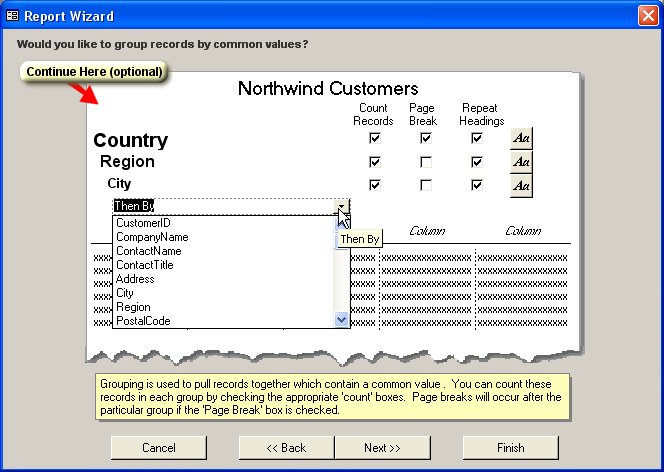Image resolution: width=664 pixels, height=472 pixels.
Task: Select the Country group heading
Action: click(x=130, y=140)
